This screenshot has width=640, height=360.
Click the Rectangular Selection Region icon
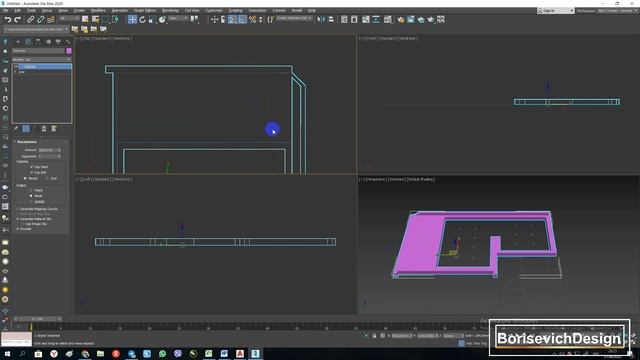(105, 19)
